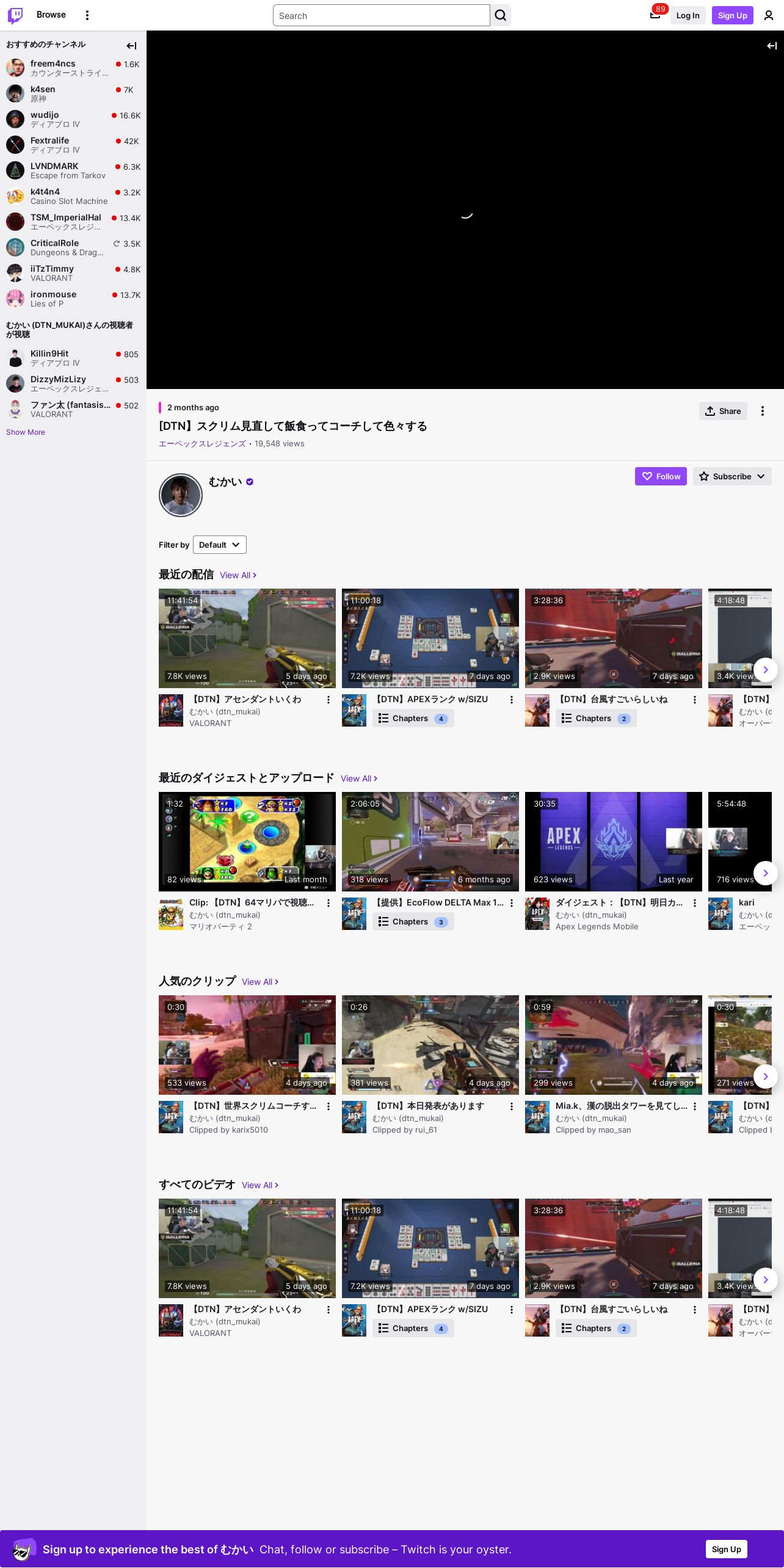
Task: Open the 2:06:05 EcoFlow video thumbnail
Action: tap(430, 841)
